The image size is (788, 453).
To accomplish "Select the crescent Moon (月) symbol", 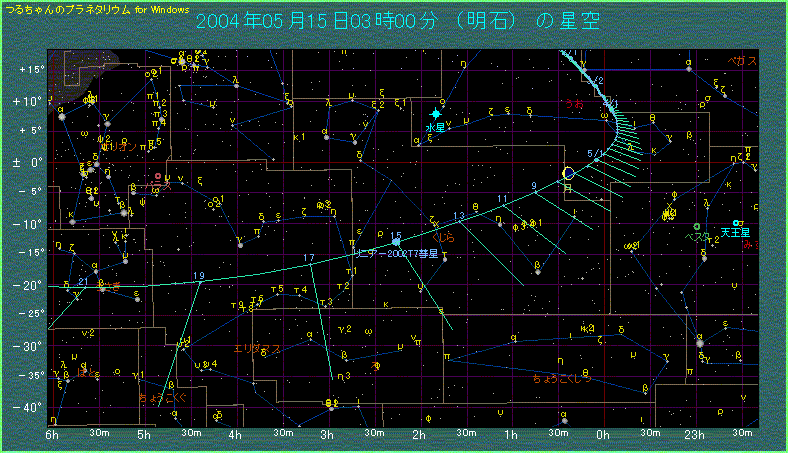I will [569, 173].
